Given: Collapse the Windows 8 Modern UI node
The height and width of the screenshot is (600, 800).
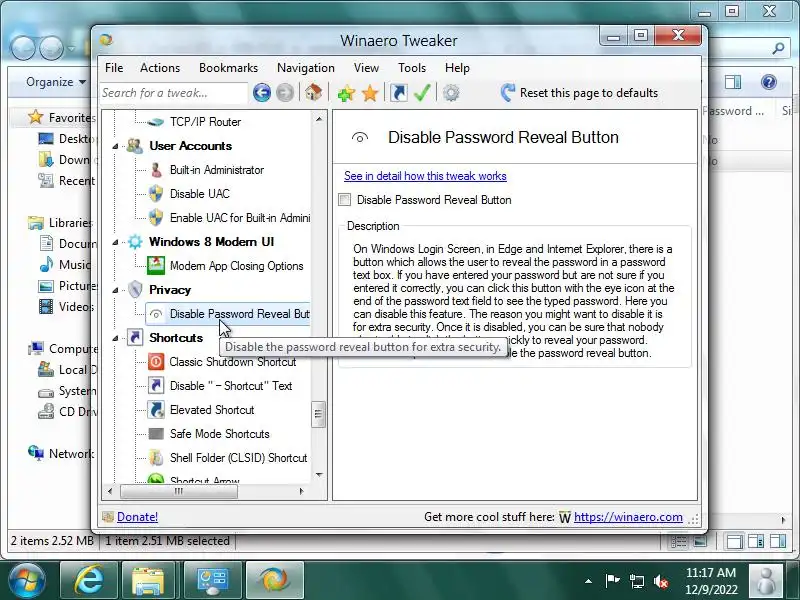Looking at the screenshot, I should pyautogui.click(x=115, y=242).
